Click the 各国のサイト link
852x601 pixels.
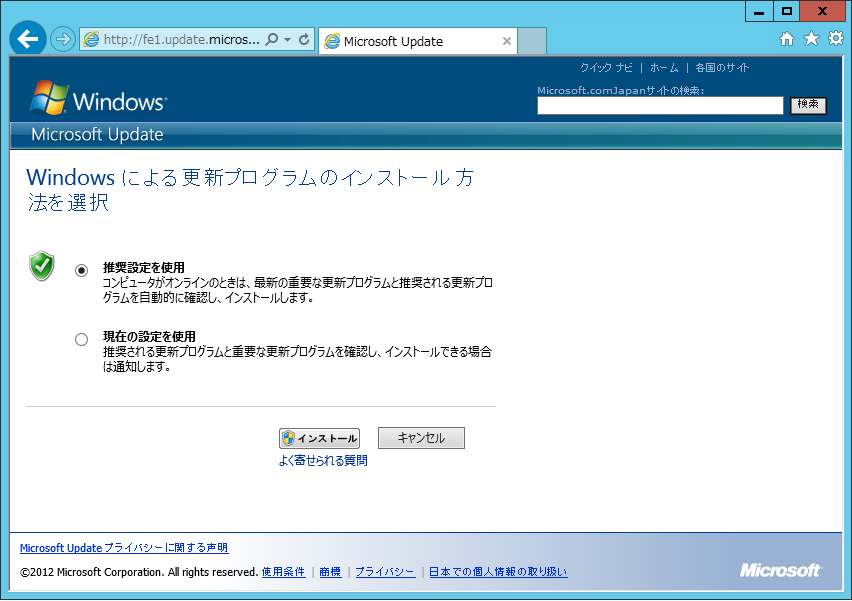(722, 68)
